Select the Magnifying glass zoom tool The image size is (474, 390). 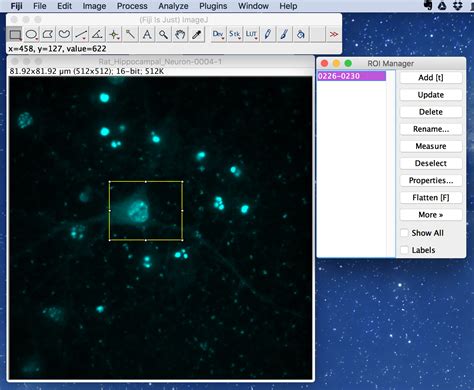click(163, 34)
